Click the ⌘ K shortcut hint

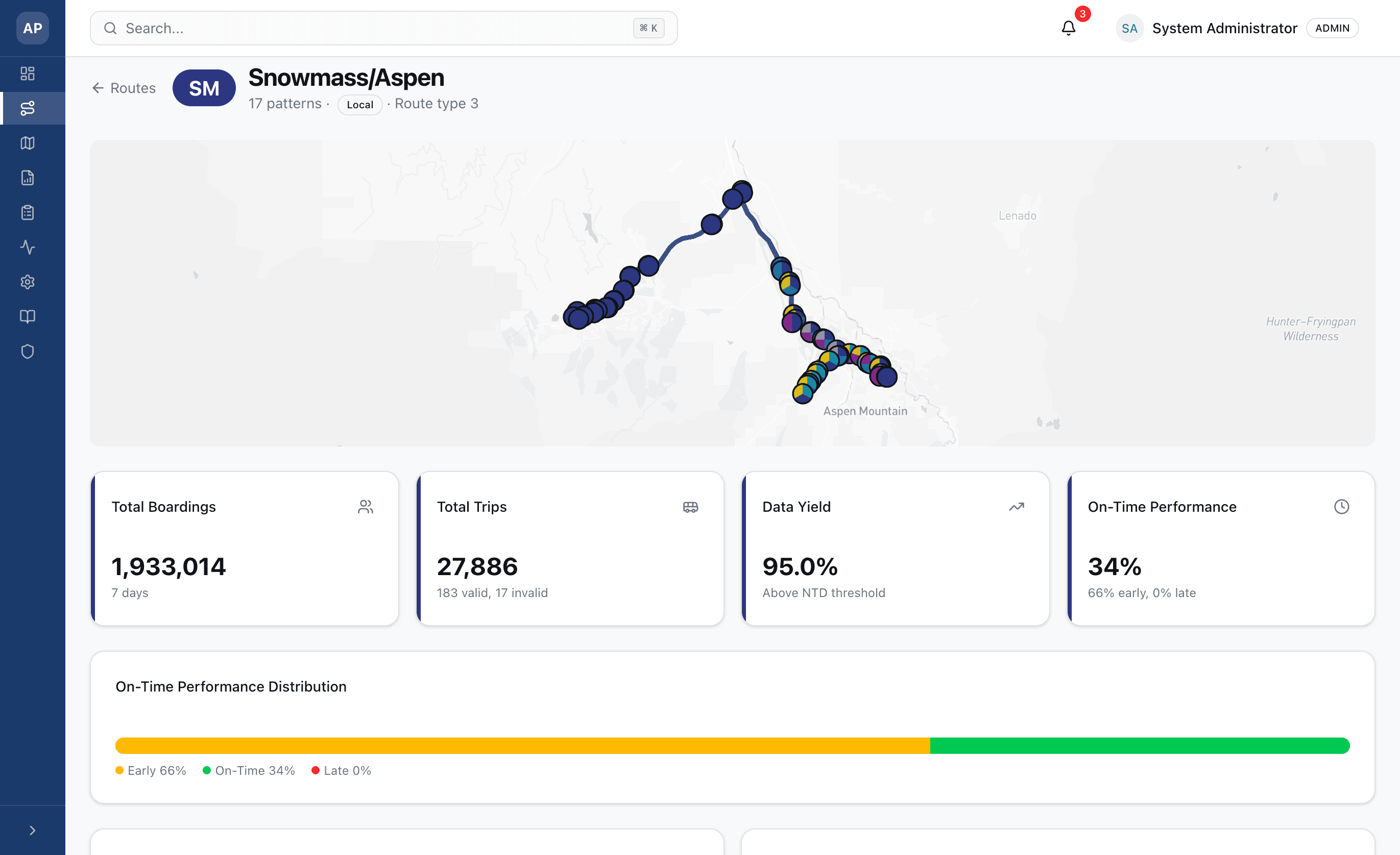pos(648,29)
